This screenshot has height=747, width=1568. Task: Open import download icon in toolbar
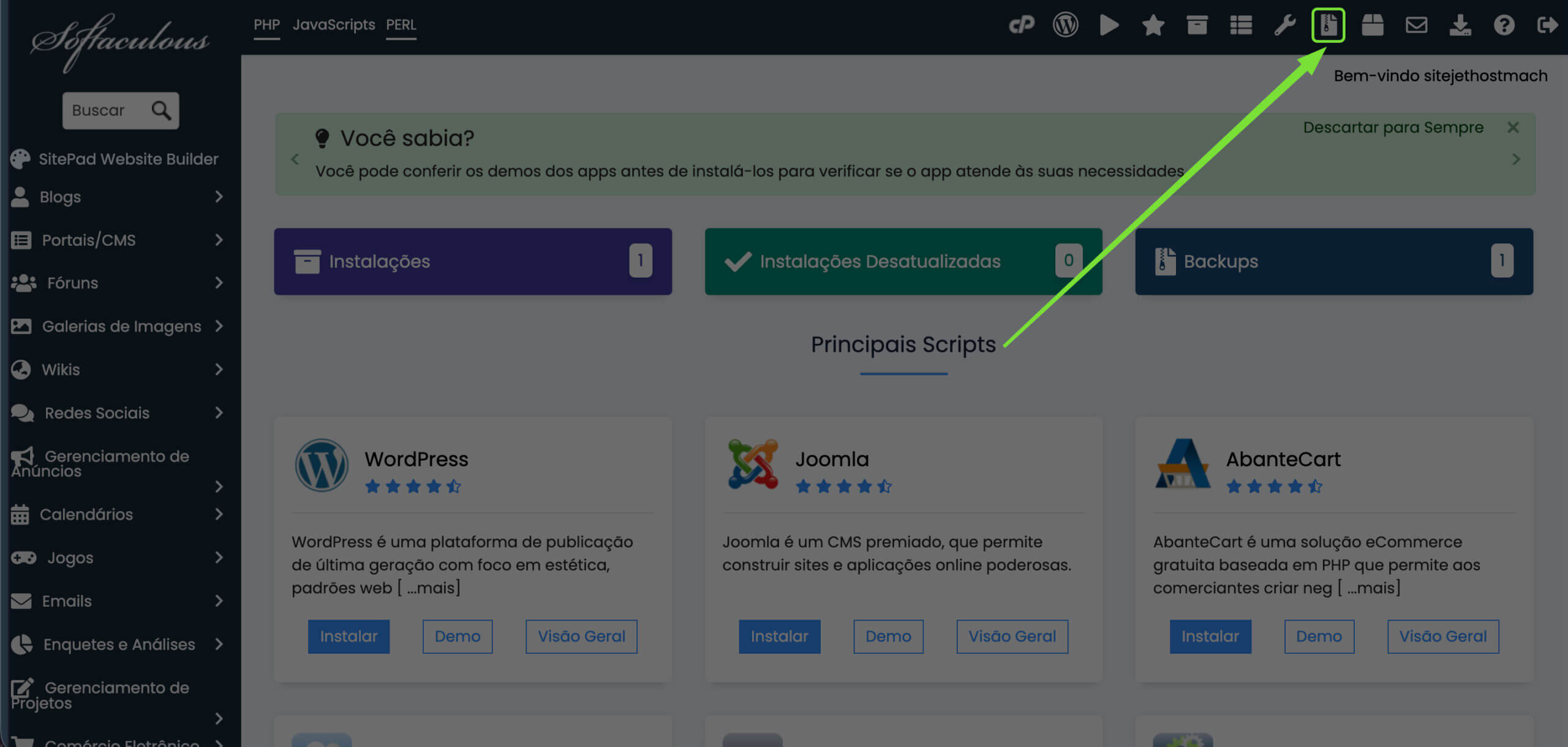pos(1460,25)
